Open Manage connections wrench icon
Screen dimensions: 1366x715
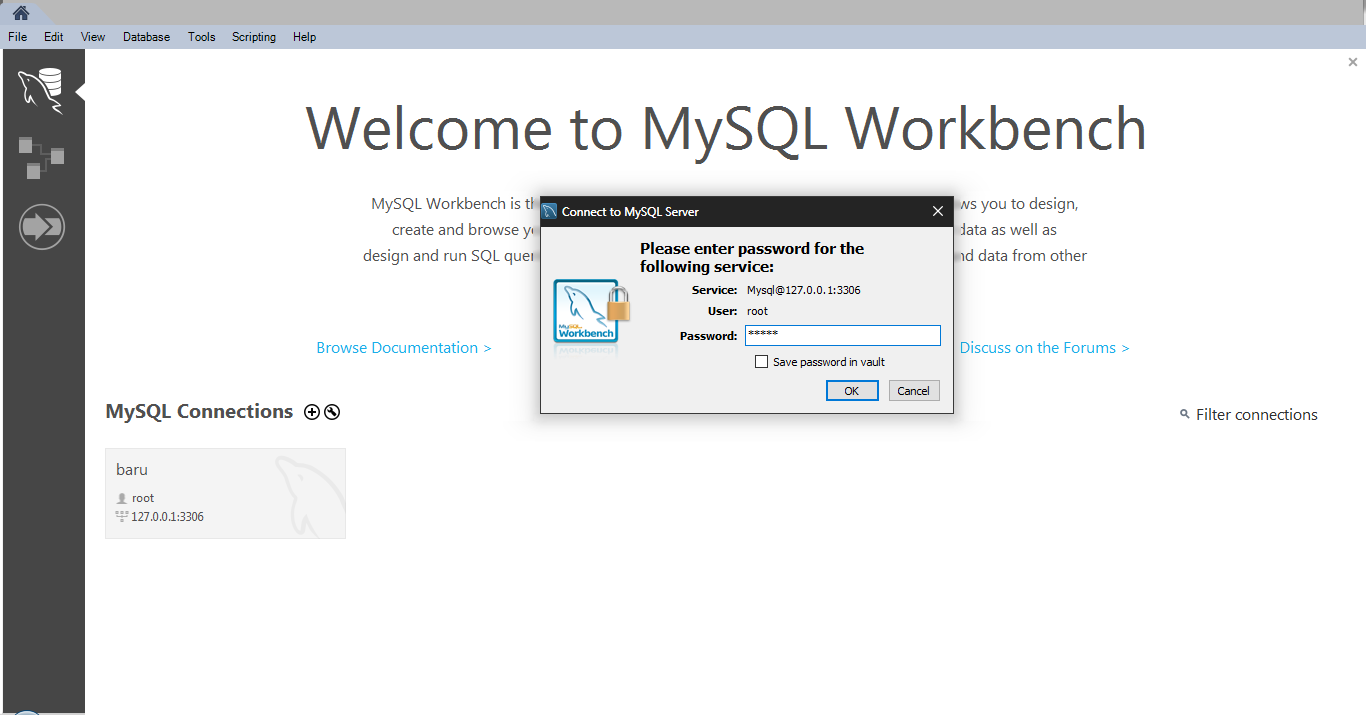pyautogui.click(x=332, y=412)
